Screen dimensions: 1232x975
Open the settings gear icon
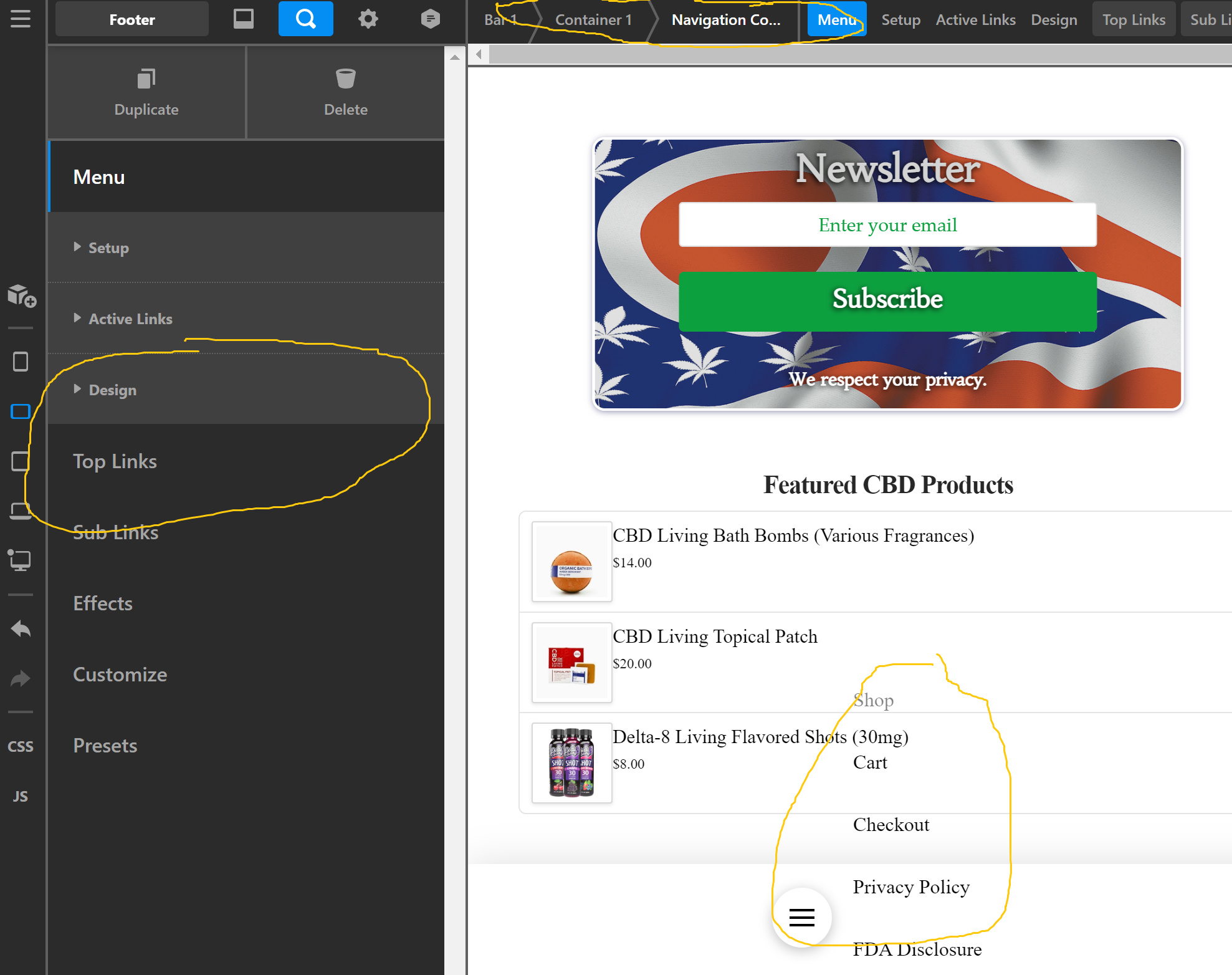tap(368, 19)
